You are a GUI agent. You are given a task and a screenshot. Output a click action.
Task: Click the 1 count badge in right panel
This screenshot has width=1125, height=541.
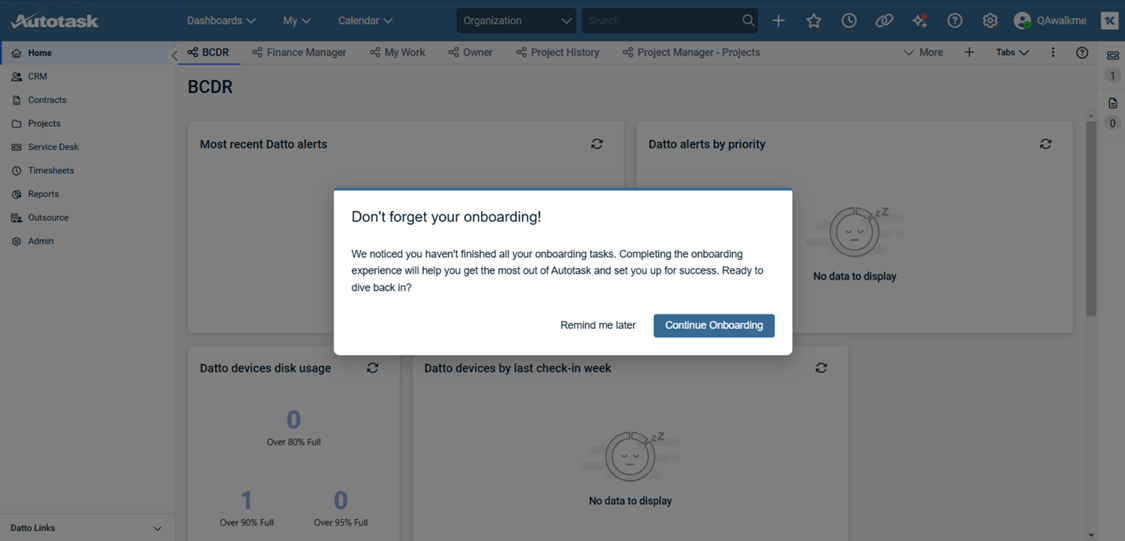coord(1113,76)
